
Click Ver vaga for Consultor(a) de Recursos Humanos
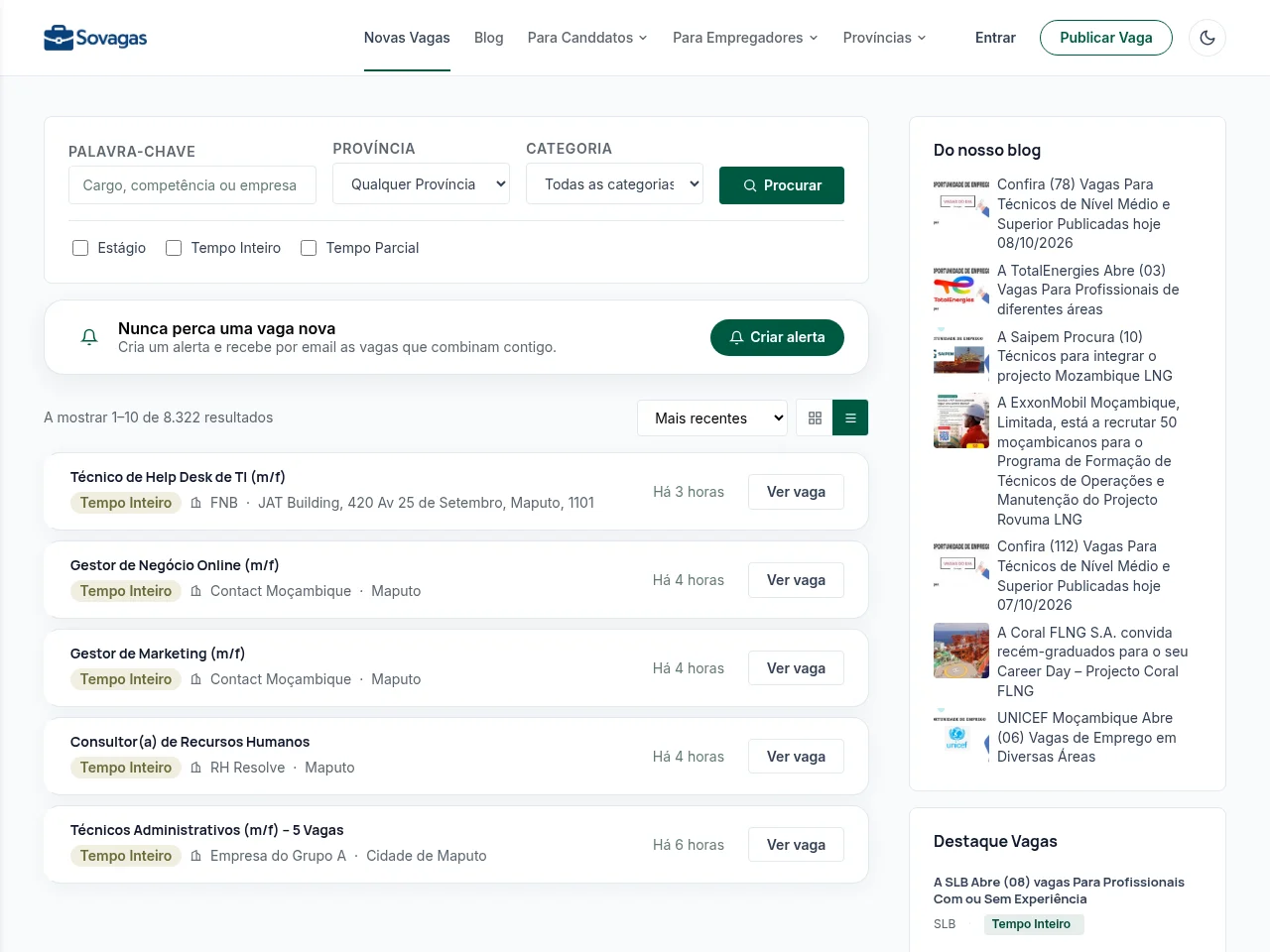click(x=796, y=757)
